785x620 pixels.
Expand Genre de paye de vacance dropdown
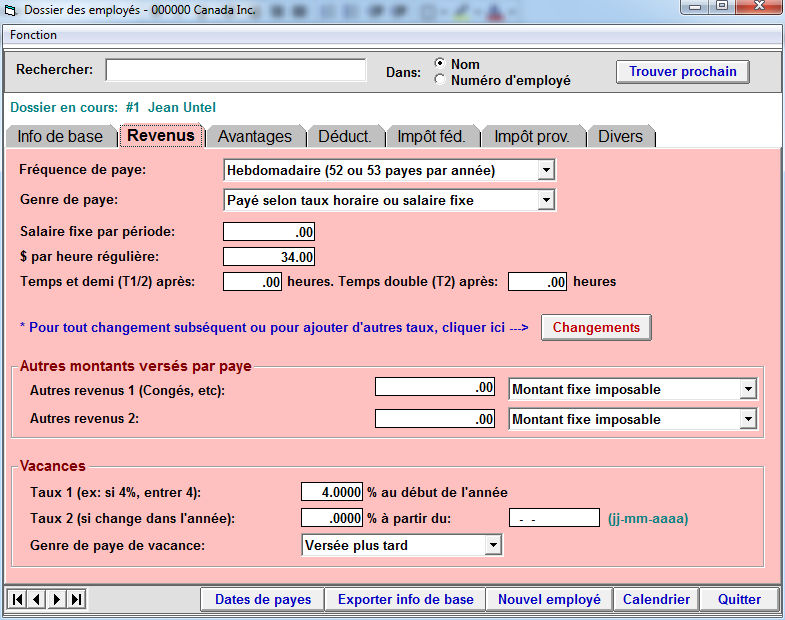(x=492, y=545)
